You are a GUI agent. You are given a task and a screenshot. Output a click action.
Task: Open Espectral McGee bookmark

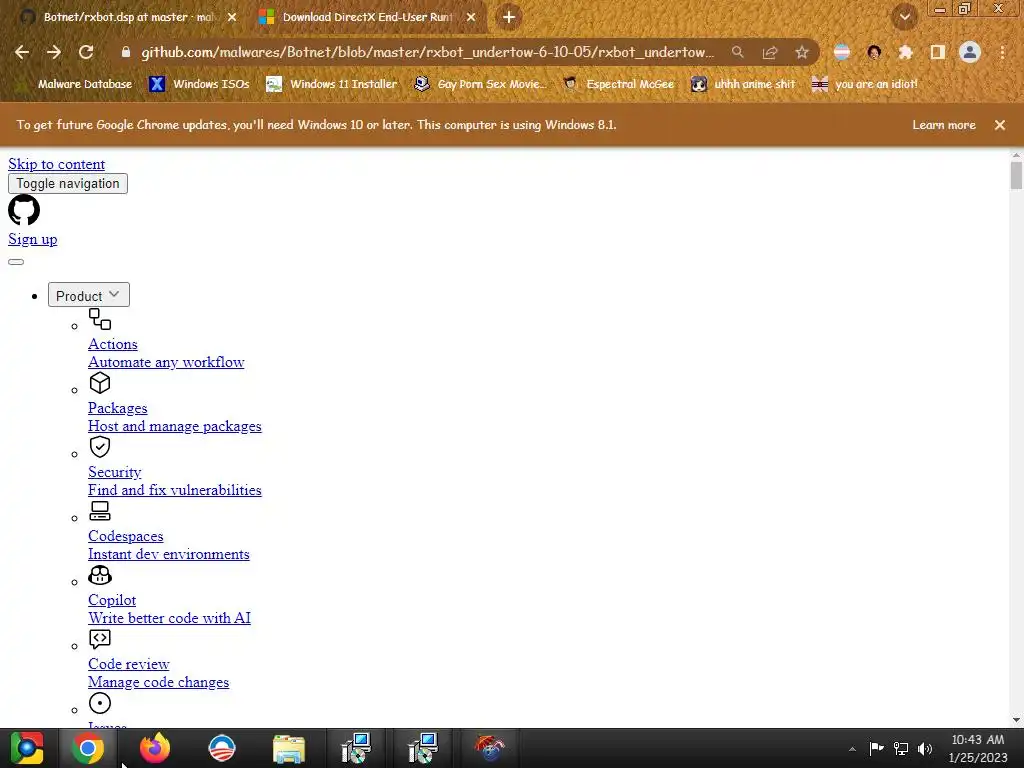[619, 84]
